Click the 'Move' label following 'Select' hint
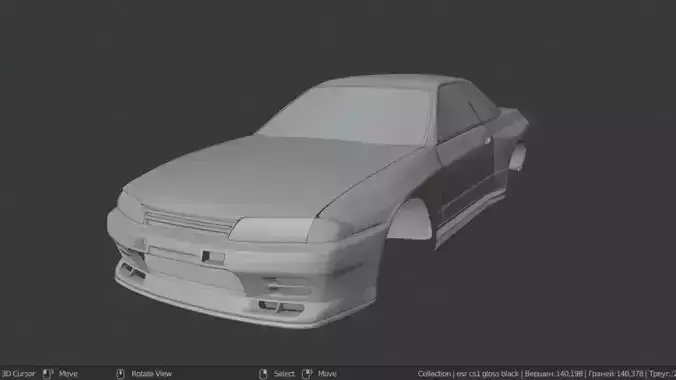Screen dimensions: 676x380 327,374
